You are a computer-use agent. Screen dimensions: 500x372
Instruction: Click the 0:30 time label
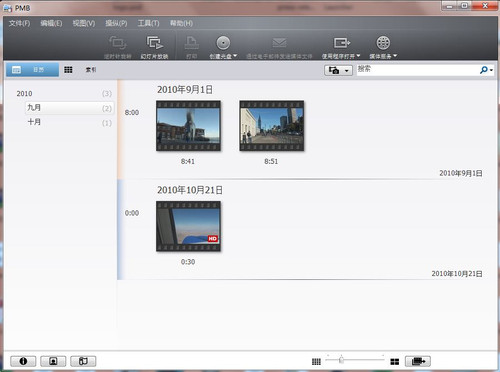[188, 262]
